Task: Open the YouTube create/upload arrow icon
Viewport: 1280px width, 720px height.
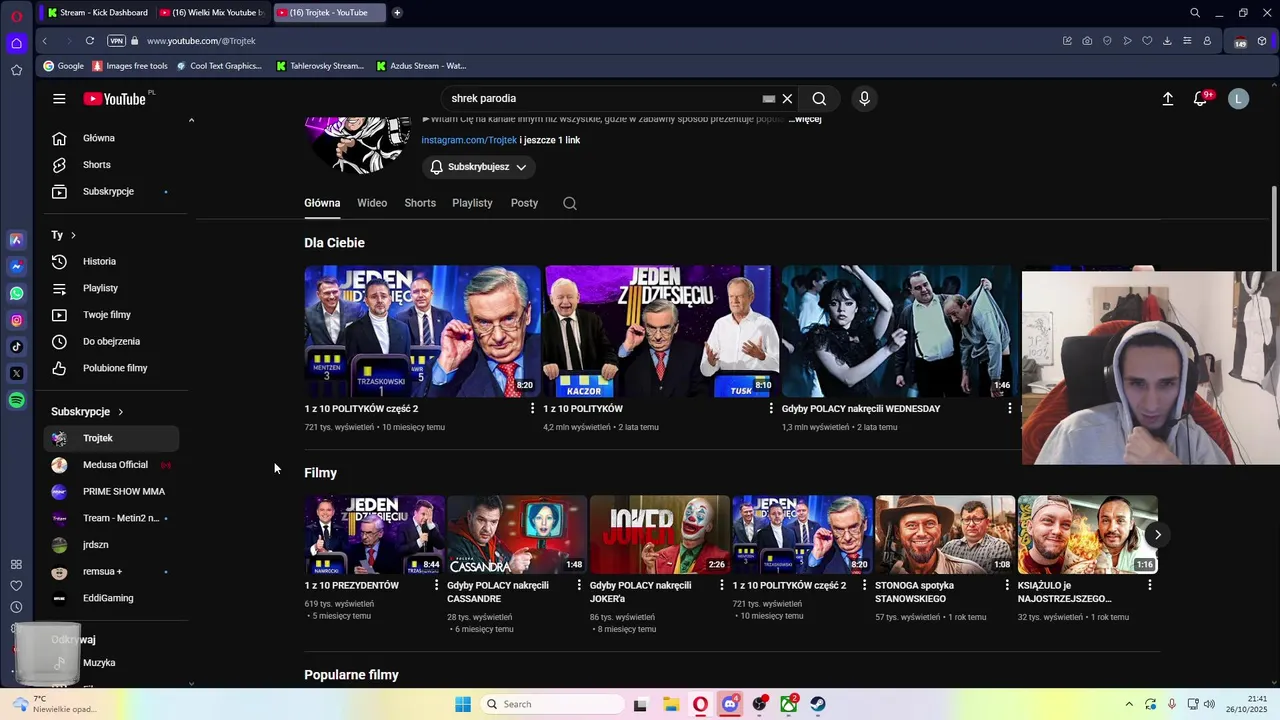Action: click(x=1167, y=98)
